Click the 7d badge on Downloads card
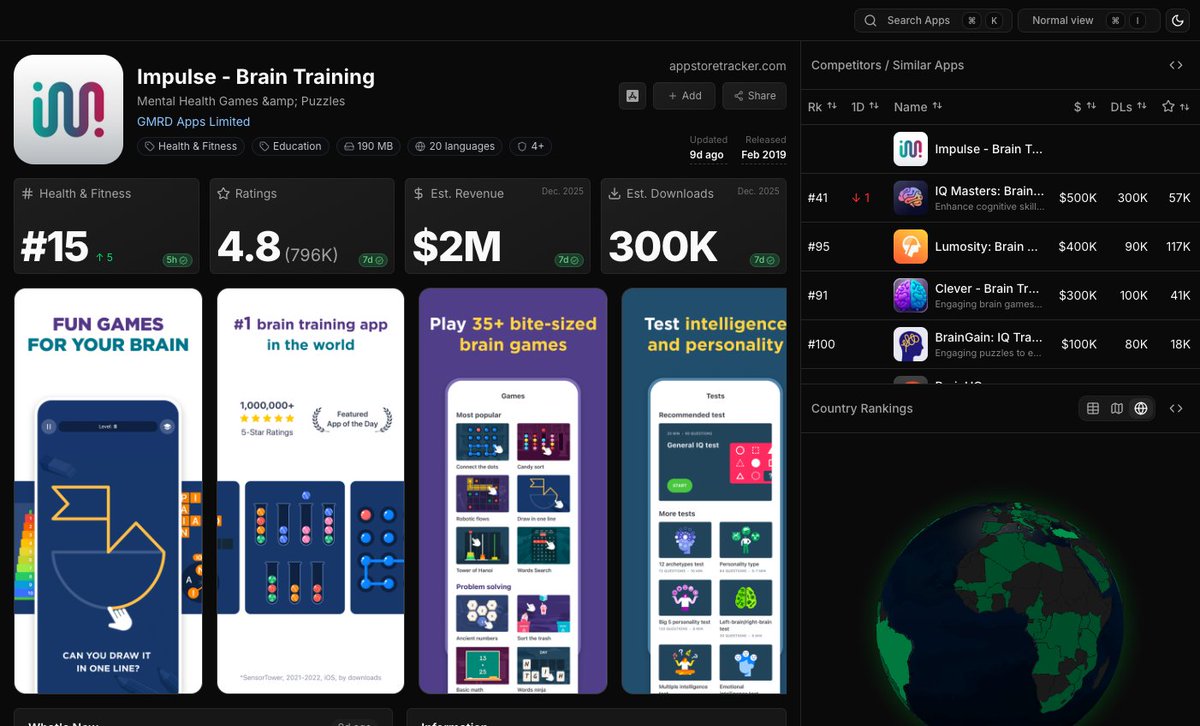The image size is (1200, 726). 764,260
